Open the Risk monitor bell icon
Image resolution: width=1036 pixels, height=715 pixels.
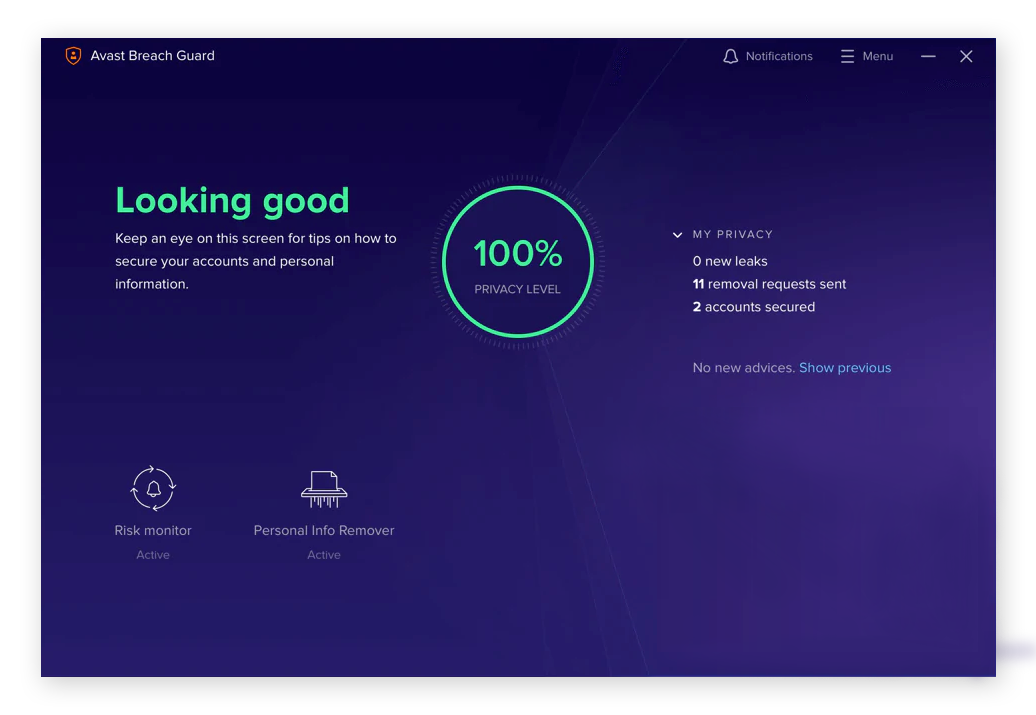(x=153, y=489)
